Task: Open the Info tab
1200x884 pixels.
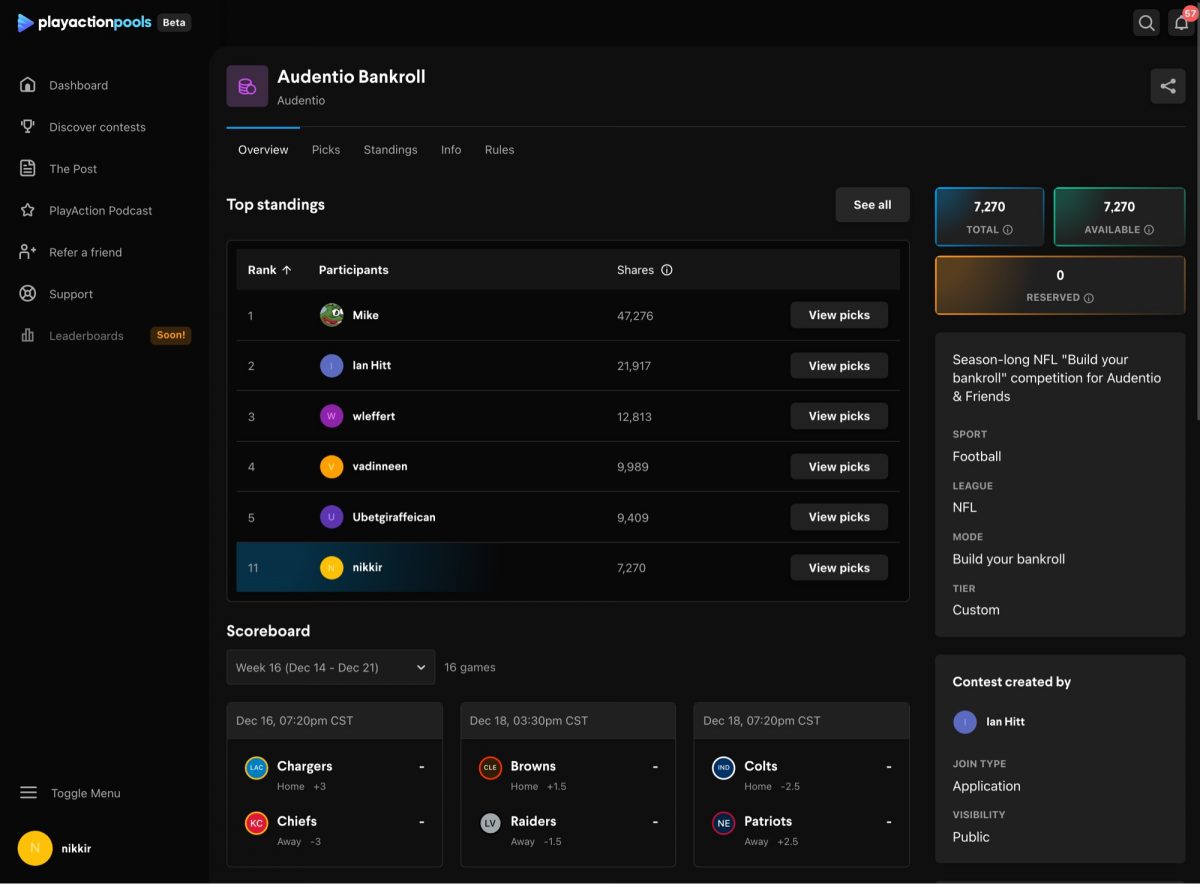Action: pyautogui.click(x=451, y=150)
